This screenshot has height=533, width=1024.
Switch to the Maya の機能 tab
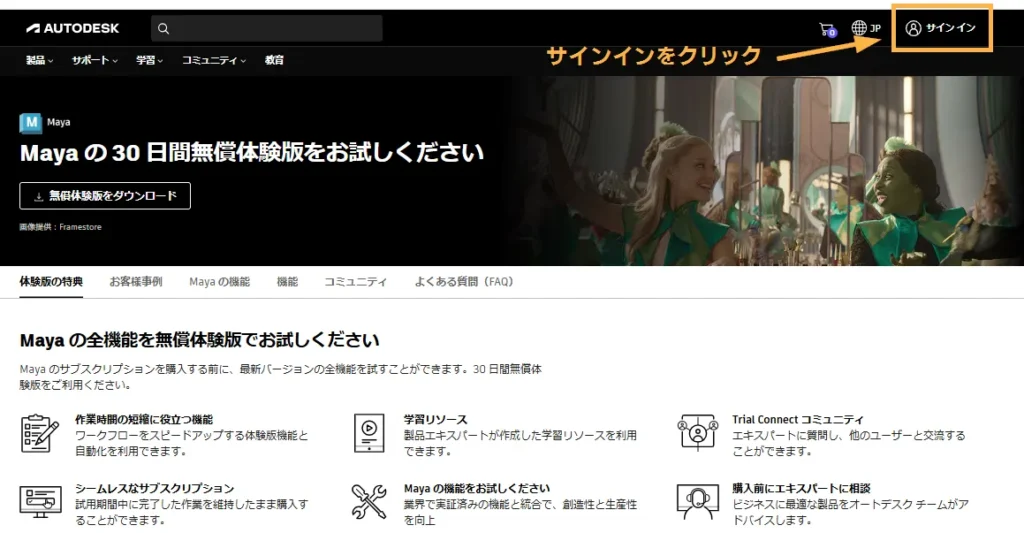(219, 282)
